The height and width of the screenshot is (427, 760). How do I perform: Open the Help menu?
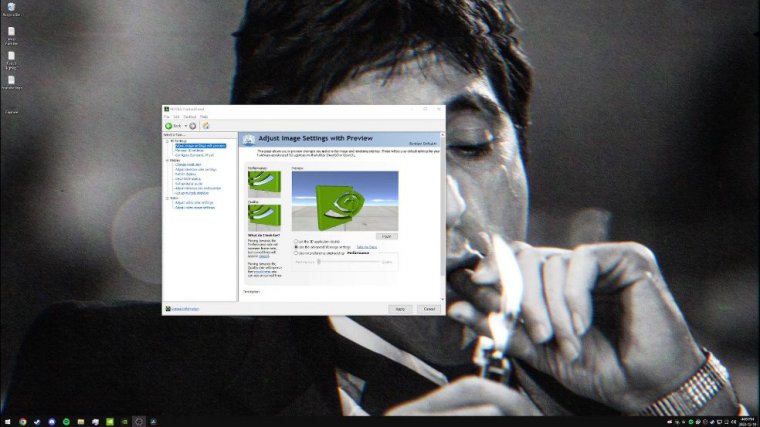pos(204,117)
